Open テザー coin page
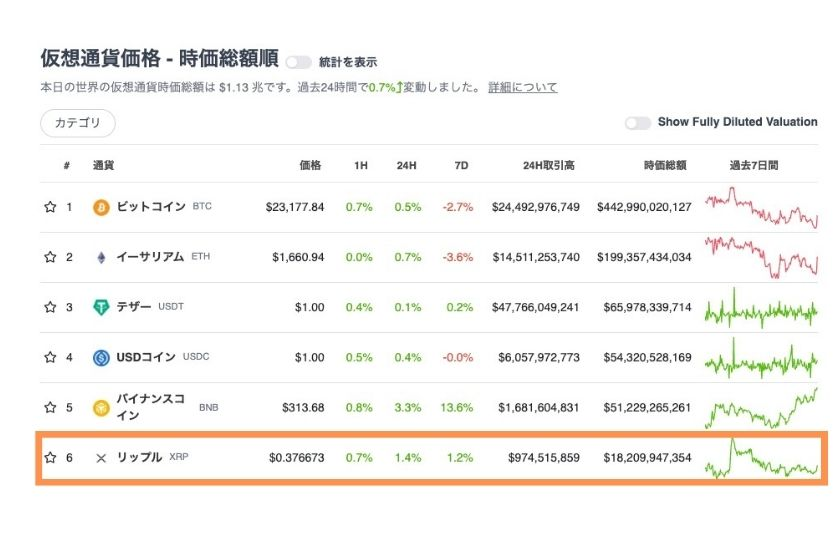 [134, 307]
